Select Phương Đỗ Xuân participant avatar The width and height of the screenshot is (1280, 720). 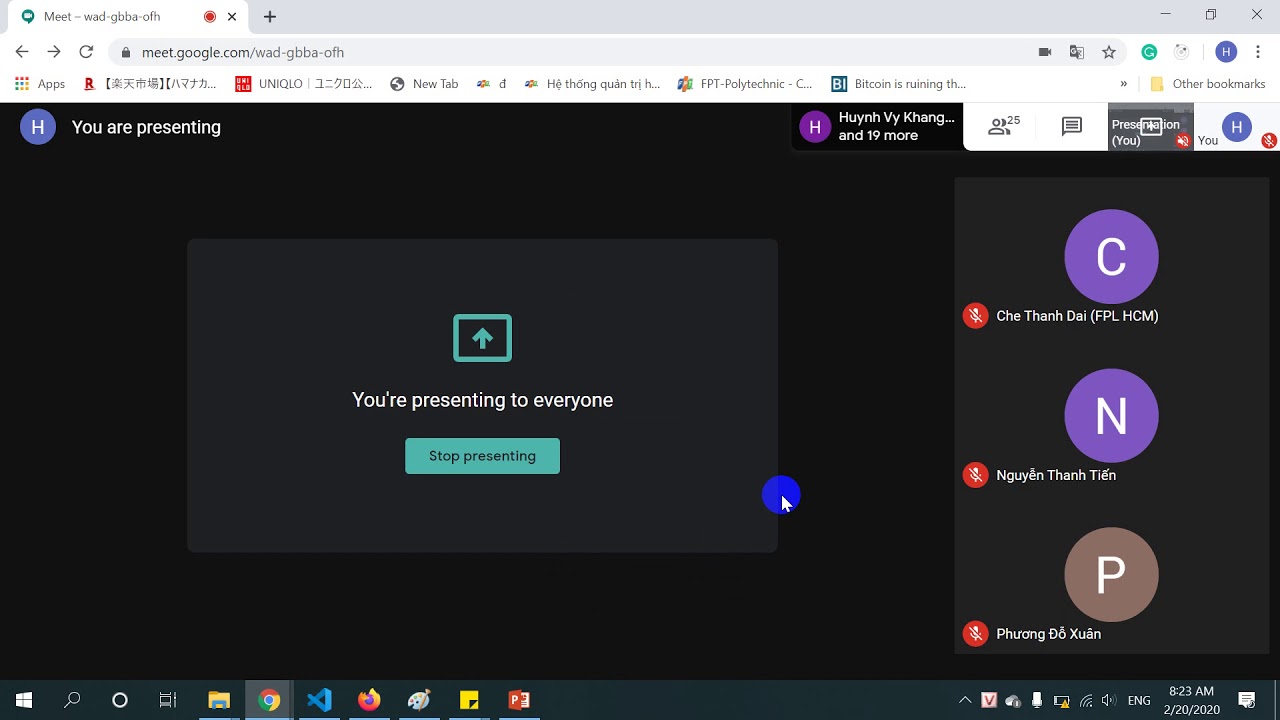pos(1111,574)
